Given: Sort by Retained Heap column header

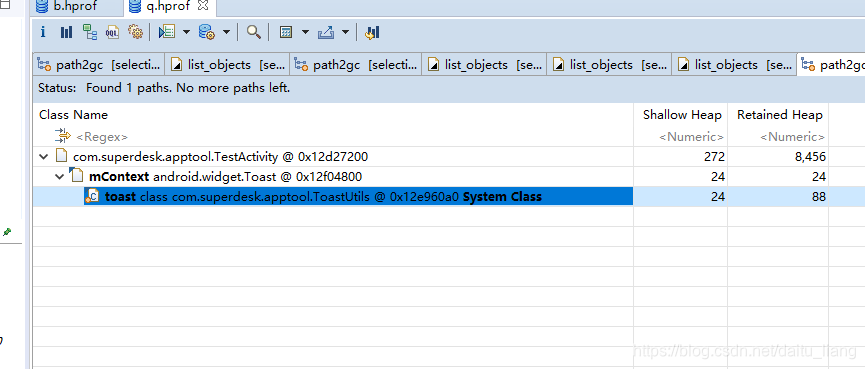Looking at the screenshot, I should 779,115.
